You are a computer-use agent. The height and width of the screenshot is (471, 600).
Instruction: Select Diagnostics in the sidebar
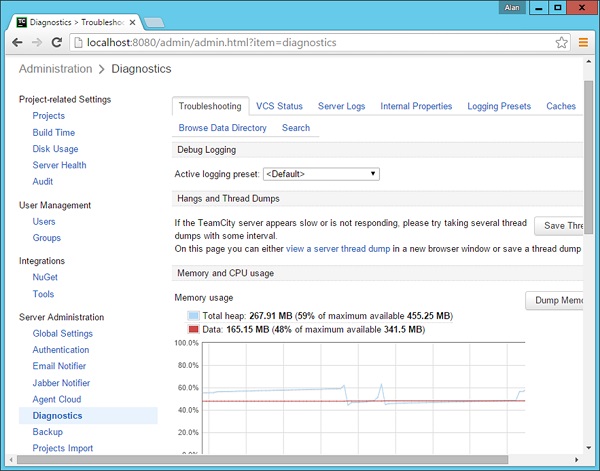click(x=88, y=416)
